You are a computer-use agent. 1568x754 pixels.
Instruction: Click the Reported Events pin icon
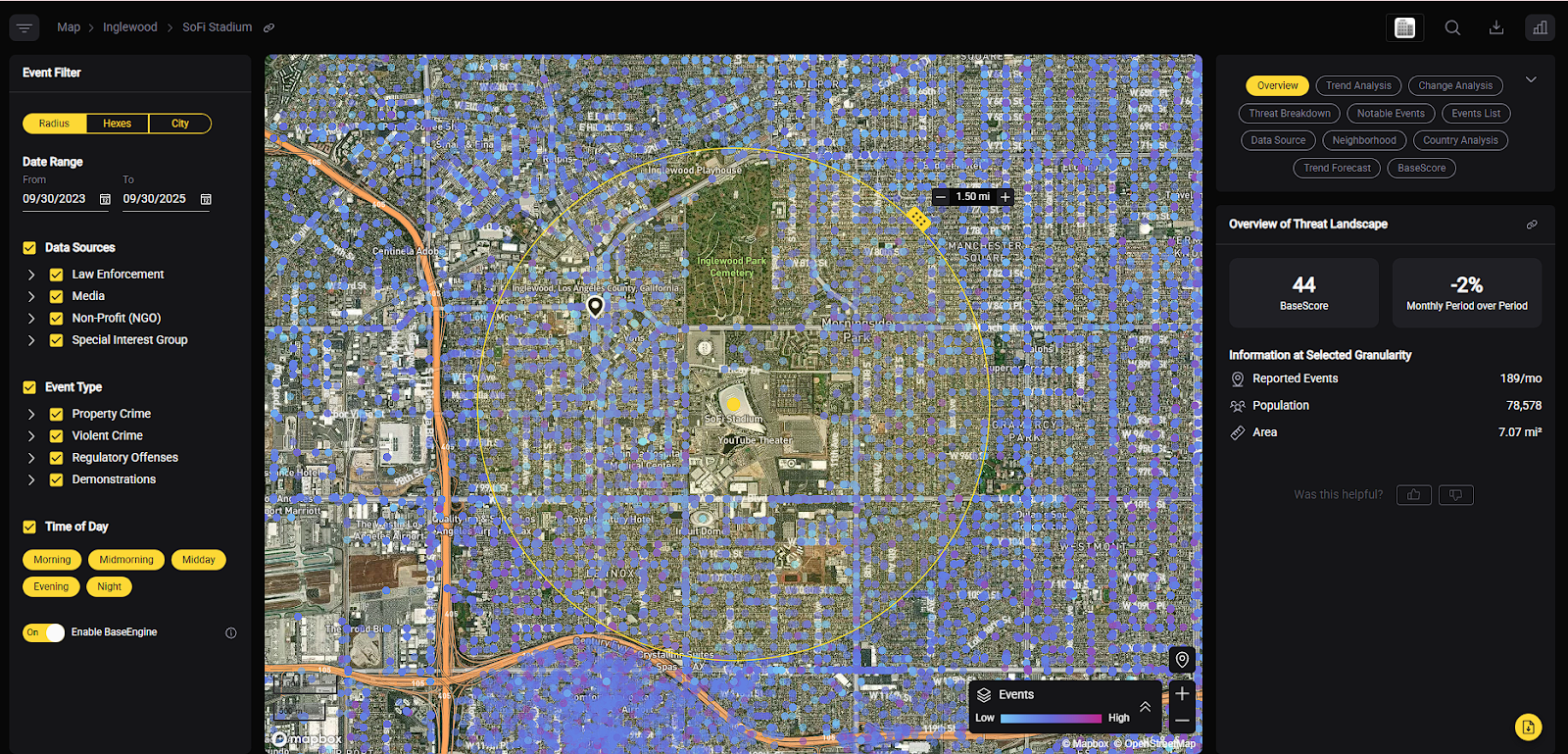click(1238, 379)
